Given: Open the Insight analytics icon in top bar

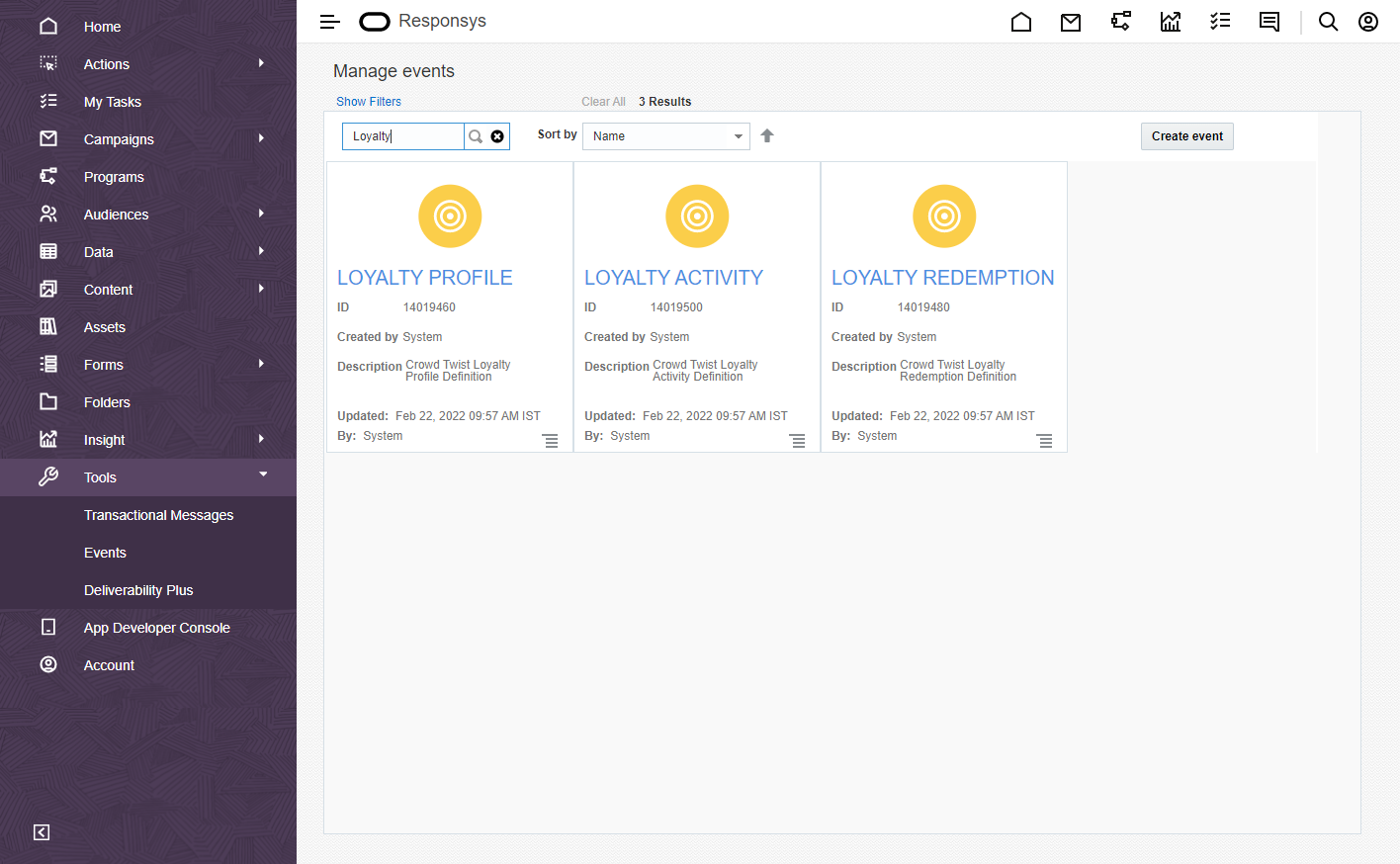Looking at the screenshot, I should (x=1171, y=21).
